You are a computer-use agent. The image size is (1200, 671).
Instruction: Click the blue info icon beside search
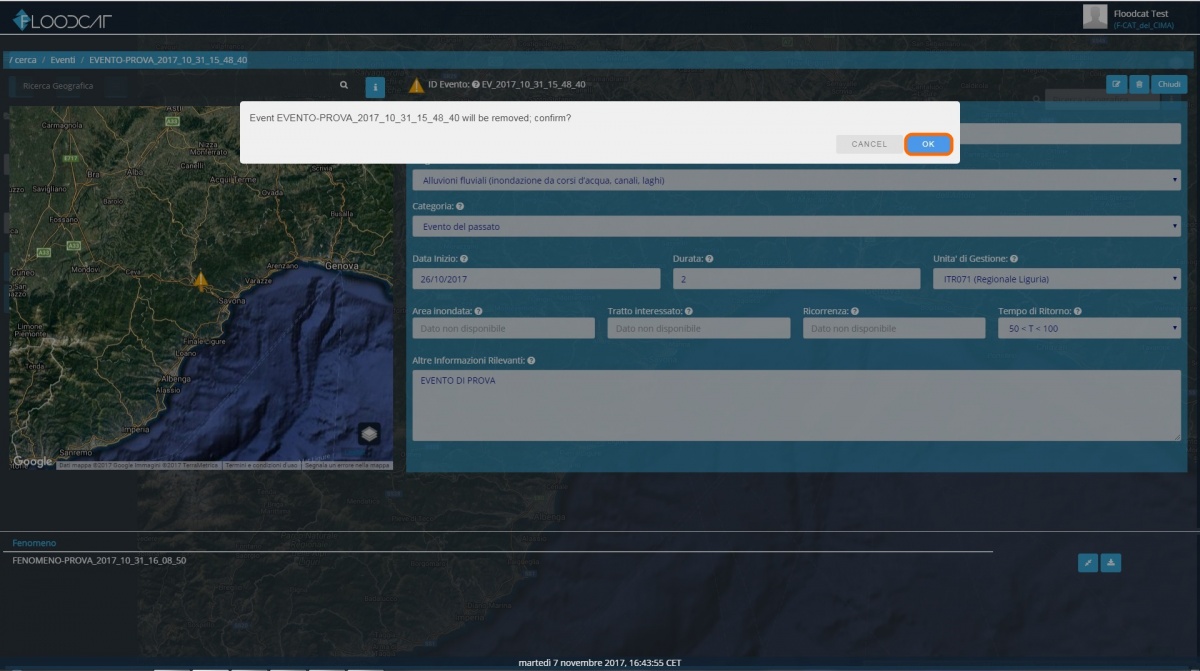click(375, 87)
